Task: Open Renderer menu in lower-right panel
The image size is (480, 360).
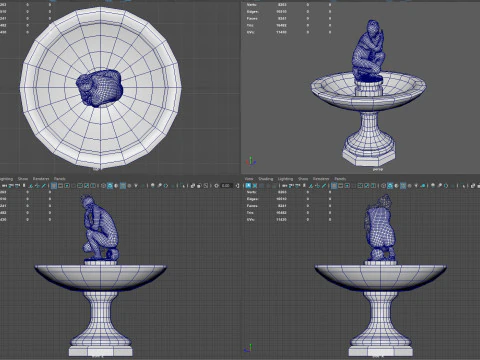Action: pyautogui.click(x=321, y=179)
